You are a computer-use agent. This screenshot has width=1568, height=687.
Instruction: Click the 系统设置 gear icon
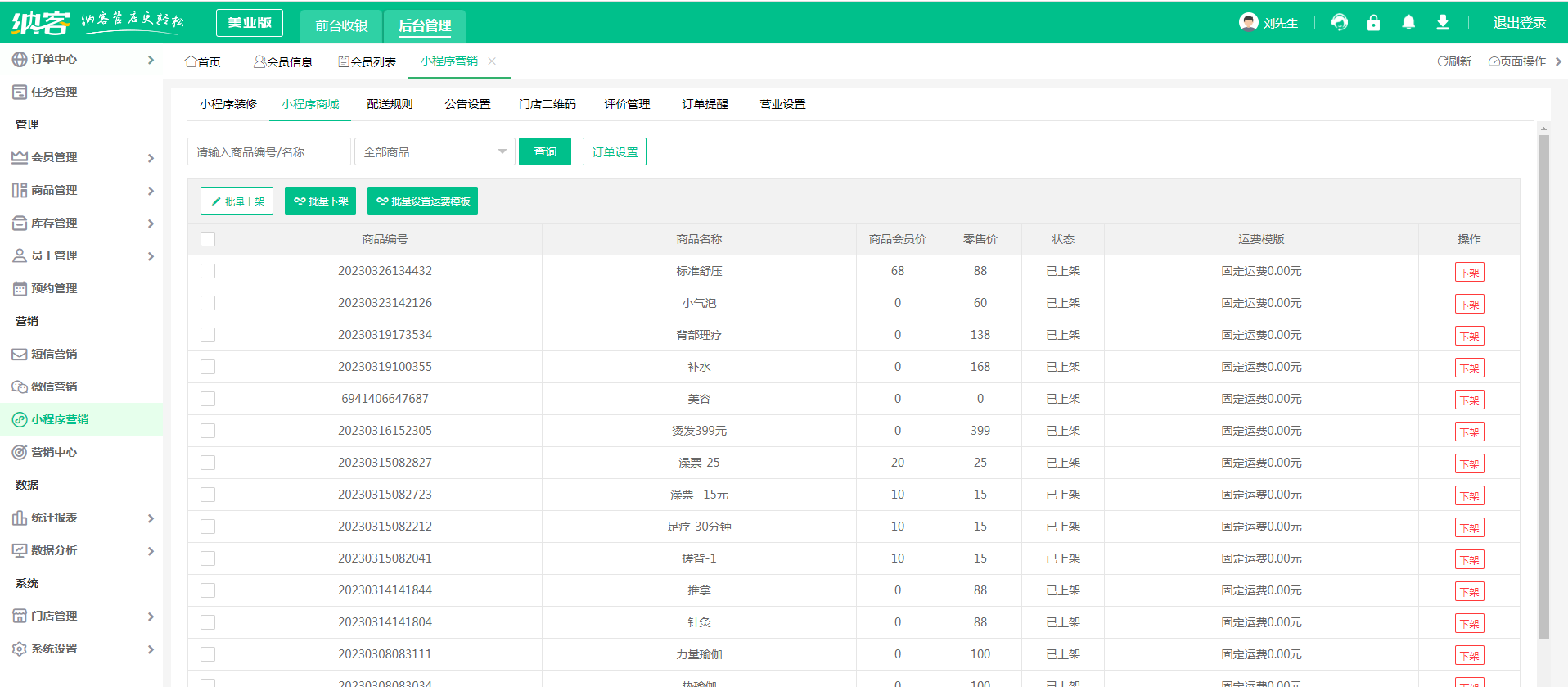coord(20,649)
